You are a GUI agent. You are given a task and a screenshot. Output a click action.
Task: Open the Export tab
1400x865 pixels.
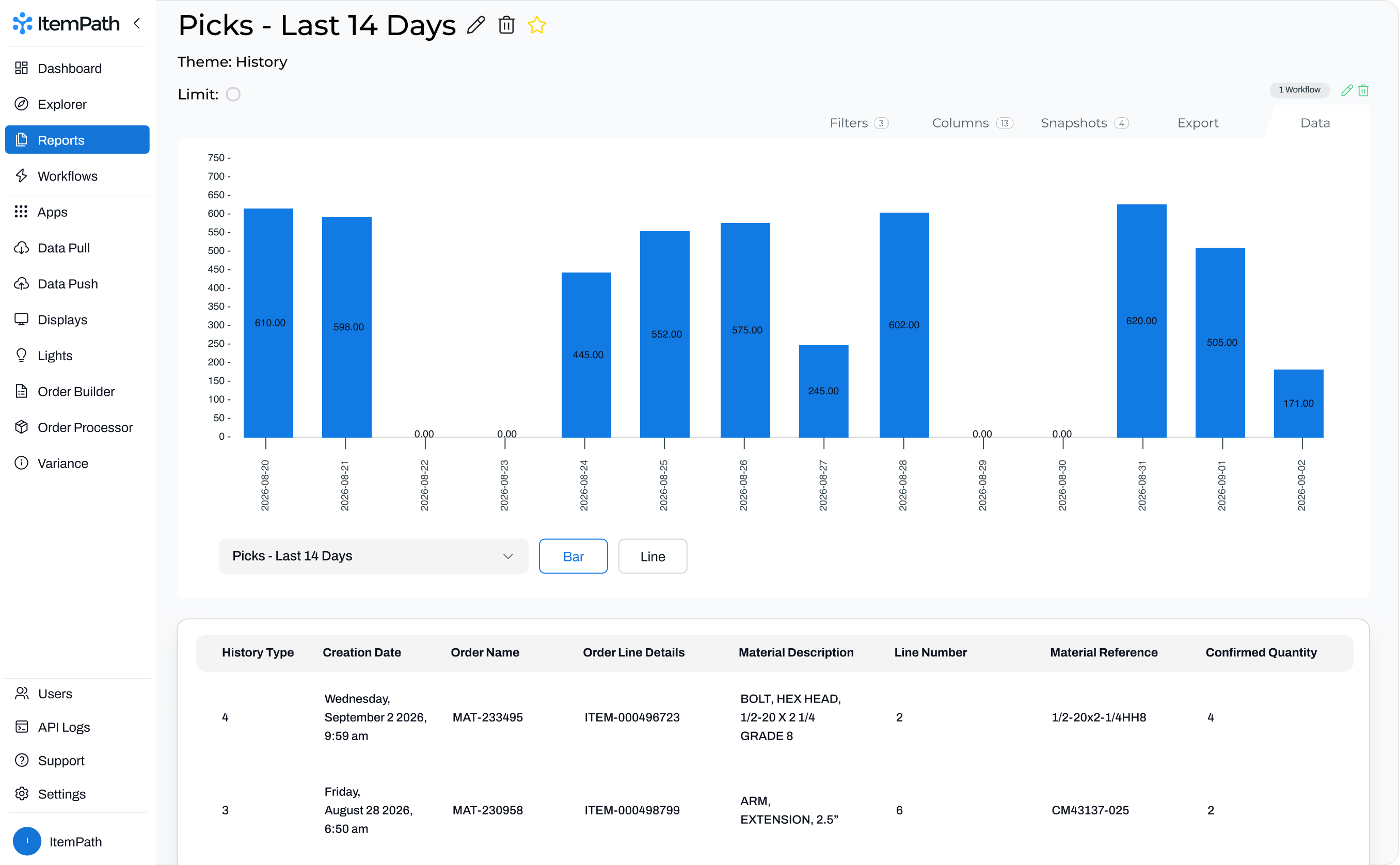click(x=1198, y=123)
